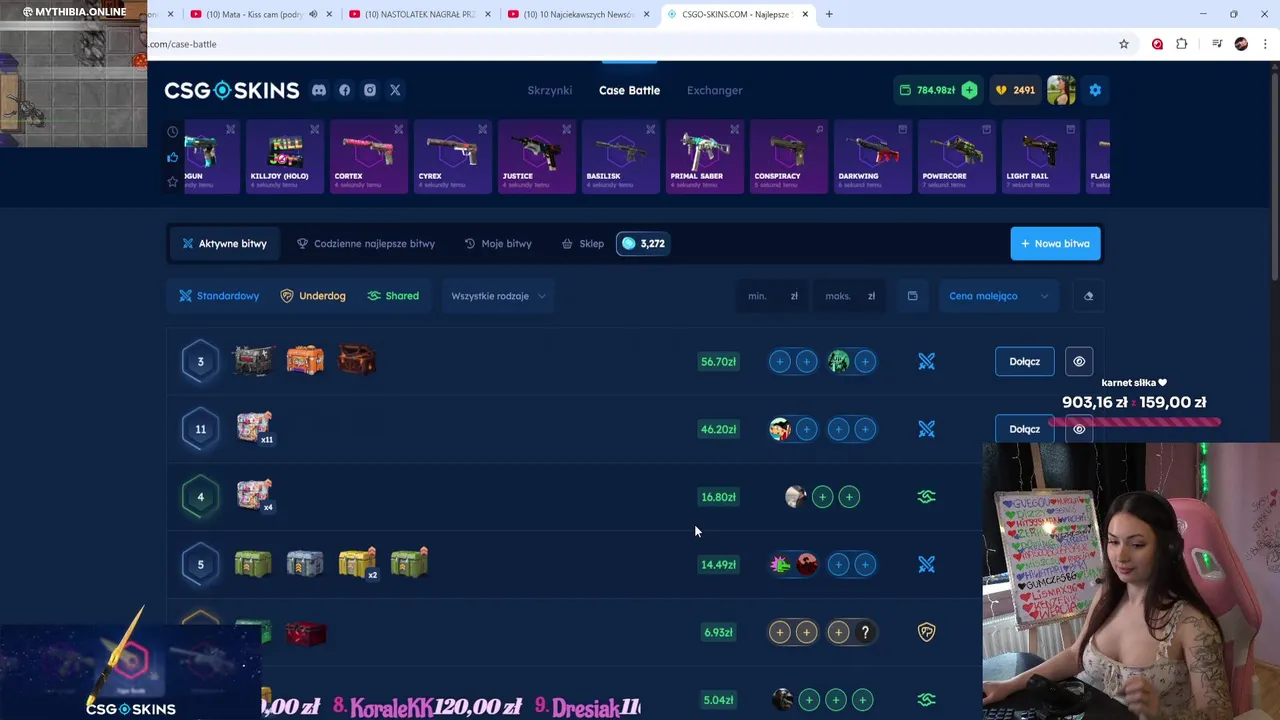The height and width of the screenshot is (720, 1280).
Task: Close the CSGO-SKINS.COM browser tab
Action: pos(804,14)
